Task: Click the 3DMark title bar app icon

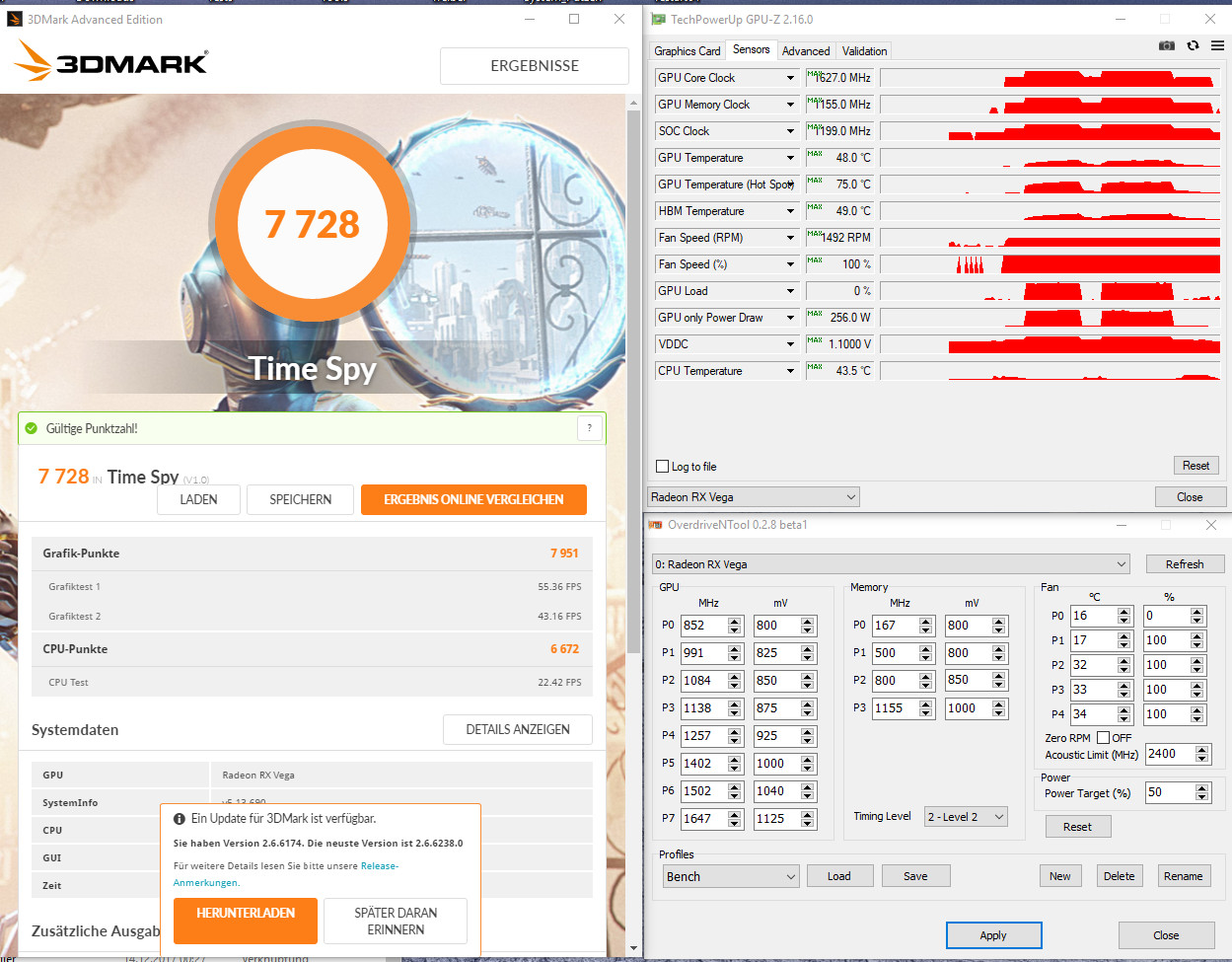Action: (x=15, y=19)
